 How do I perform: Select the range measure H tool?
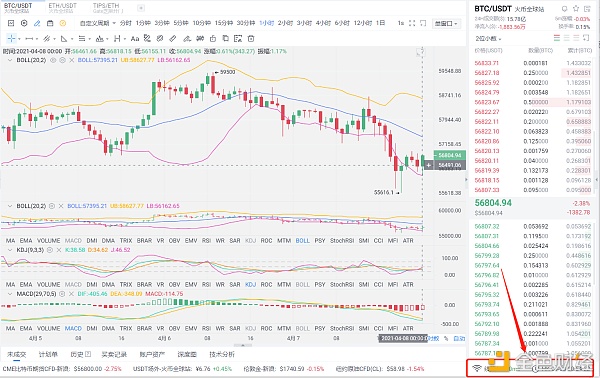pyautogui.click(x=117, y=39)
